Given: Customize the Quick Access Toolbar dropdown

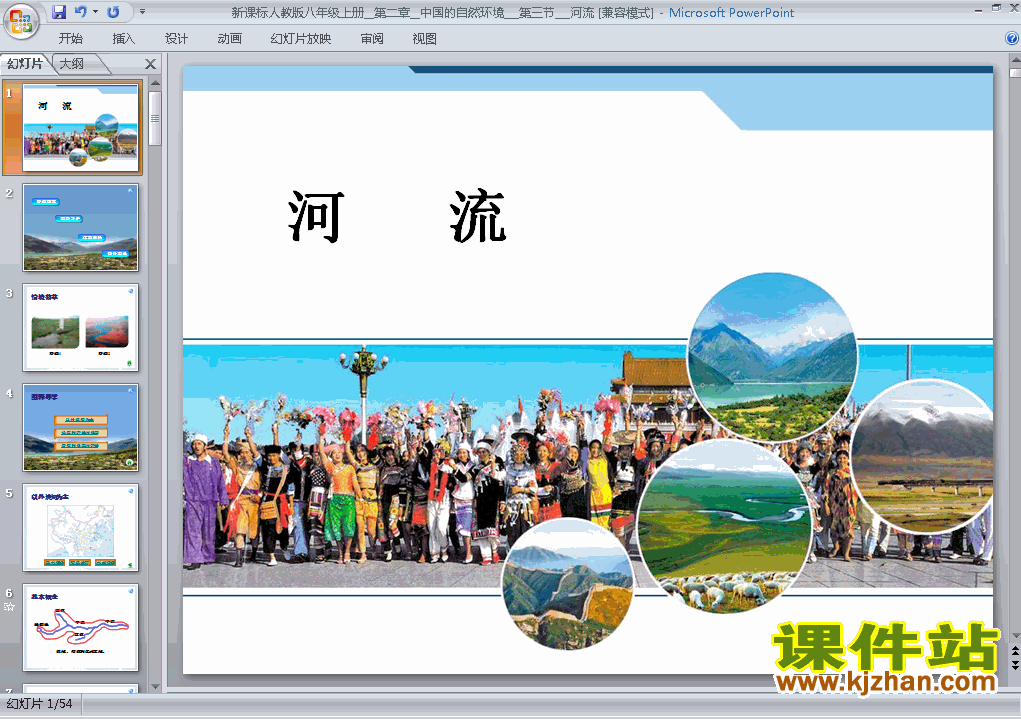Looking at the screenshot, I should pos(142,12).
